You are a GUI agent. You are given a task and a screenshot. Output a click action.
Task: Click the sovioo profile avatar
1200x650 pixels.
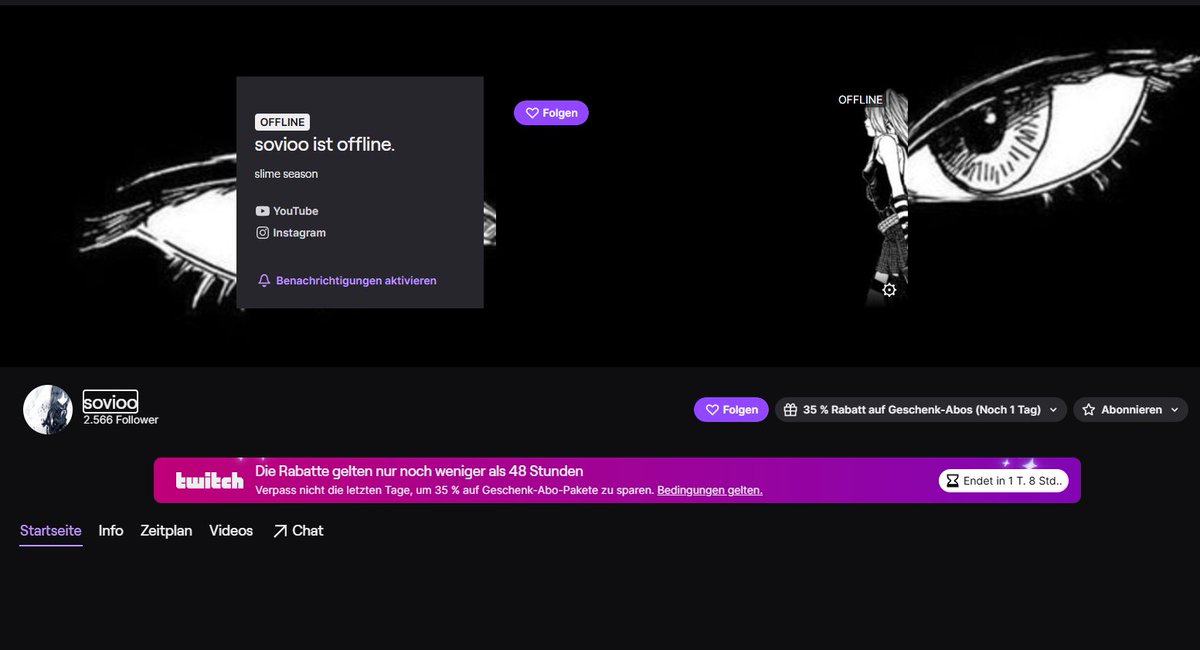point(48,410)
